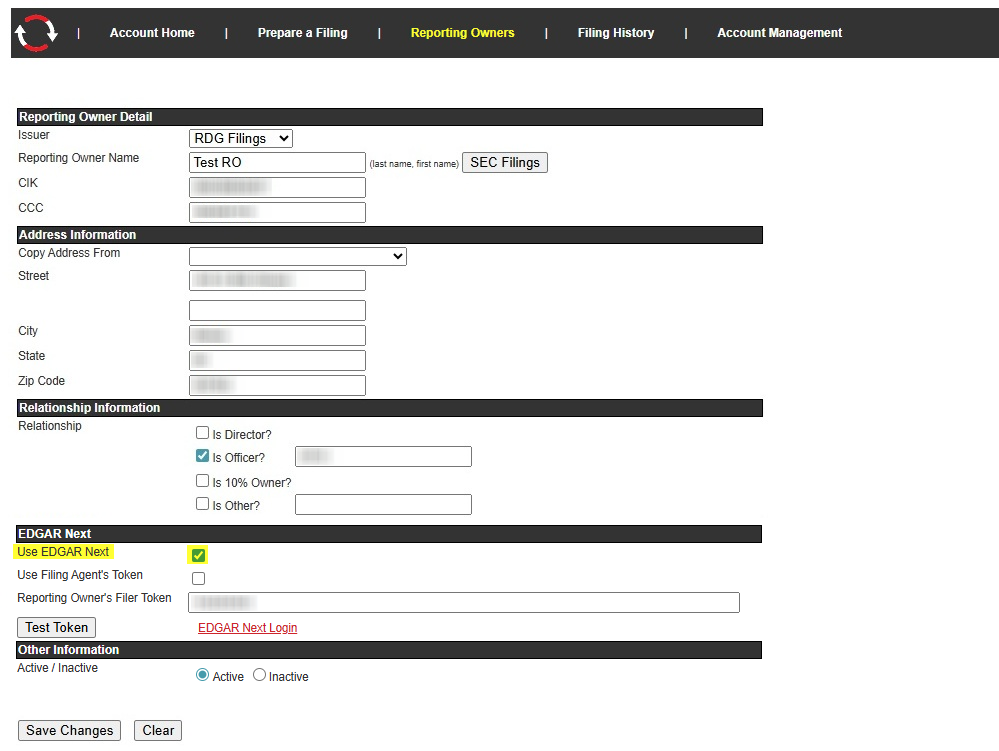Image resolution: width=999 pixels, height=751 pixels.
Task: Enable Use Filing Agent's Token
Action: pos(198,578)
